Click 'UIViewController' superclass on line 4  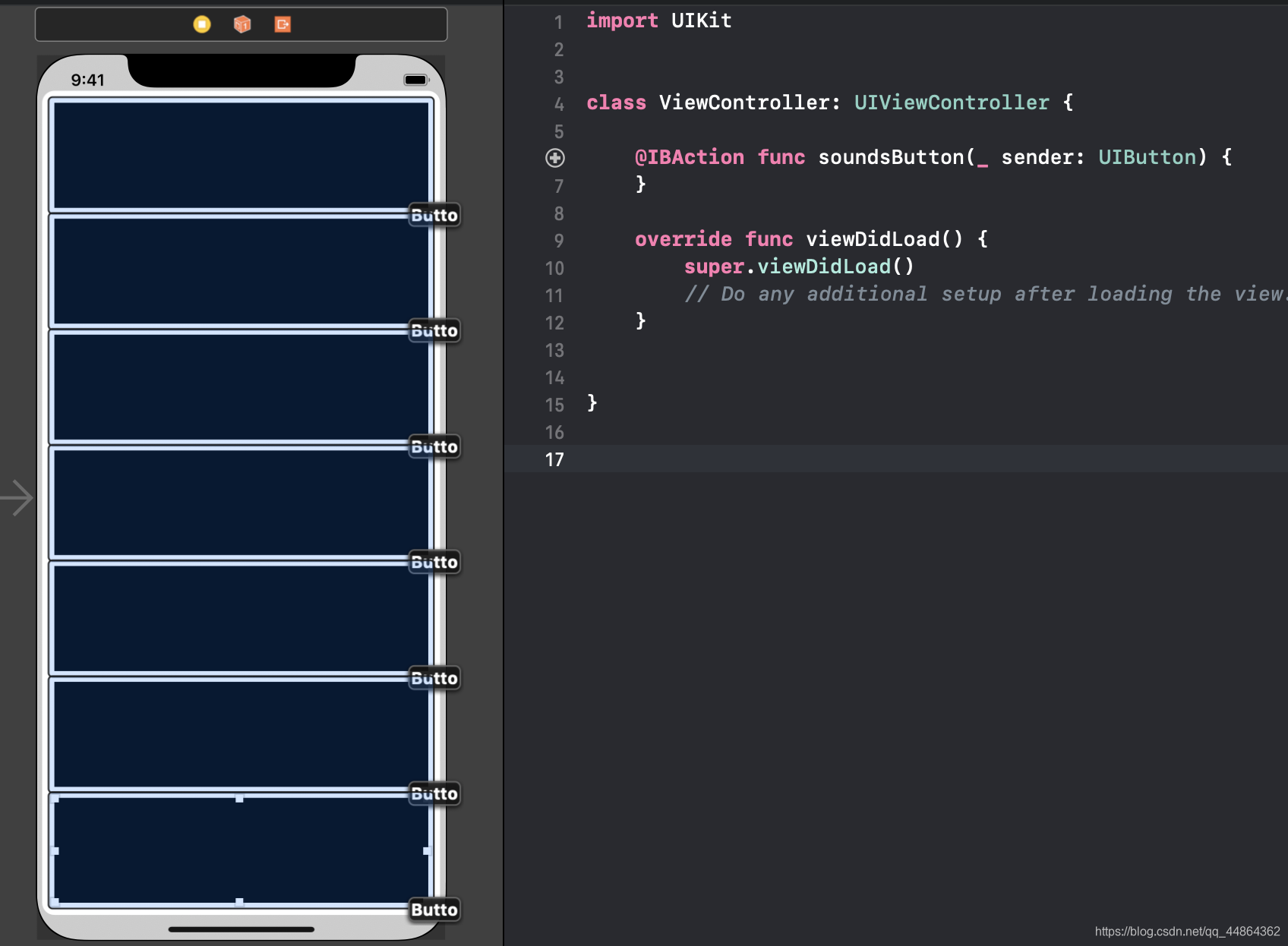pos(952,102)
